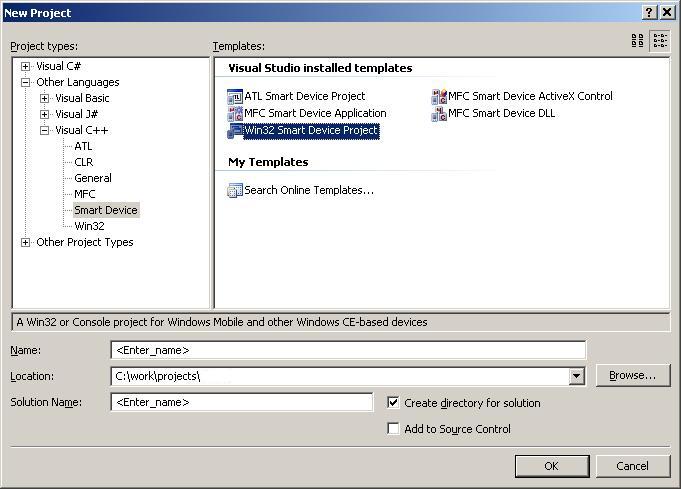Choose MFC Smart Device ActiveX Control icon

(x=439, y=97)
